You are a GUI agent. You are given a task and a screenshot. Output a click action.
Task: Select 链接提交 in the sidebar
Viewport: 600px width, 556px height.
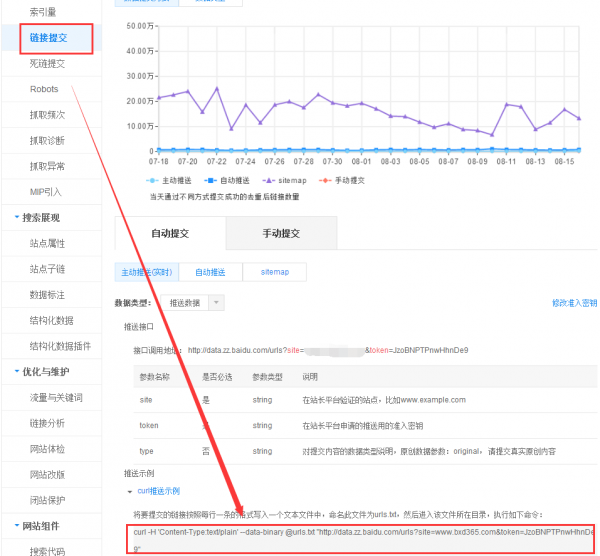tap(49, 38)
